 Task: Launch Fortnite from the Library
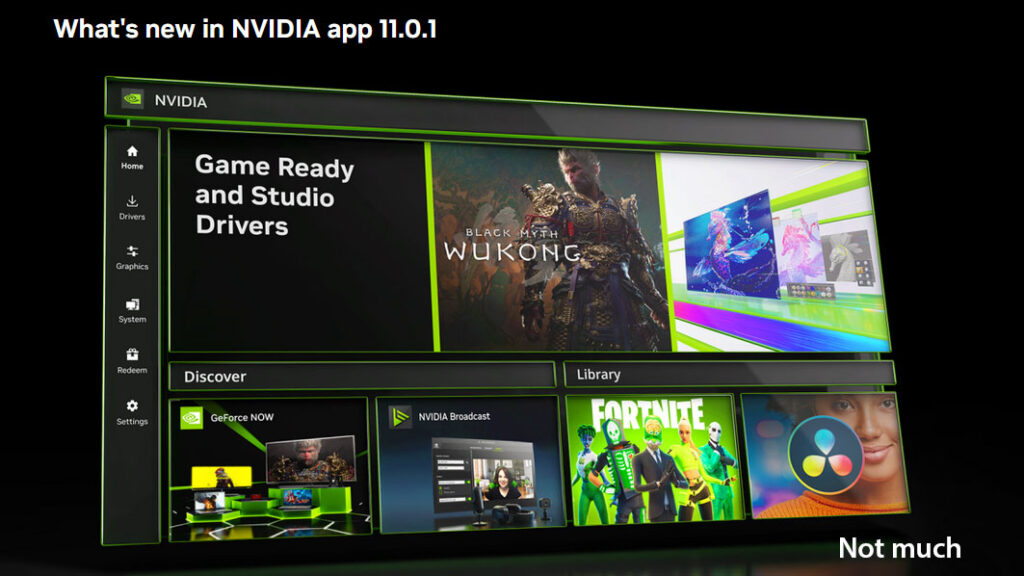(x=654, y=458)
